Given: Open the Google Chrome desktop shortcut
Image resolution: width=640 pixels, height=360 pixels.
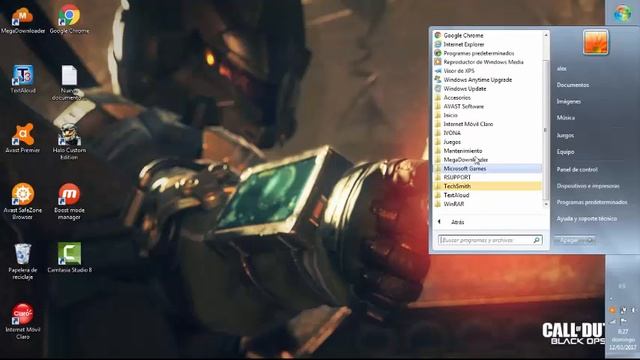Looking at the screenshot, I should click(69, 20).
